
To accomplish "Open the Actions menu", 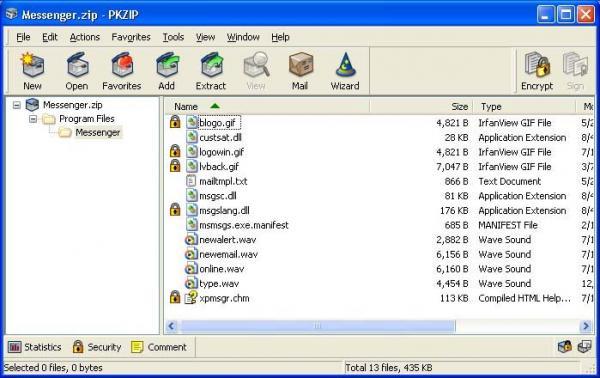I will click(85, 37).
